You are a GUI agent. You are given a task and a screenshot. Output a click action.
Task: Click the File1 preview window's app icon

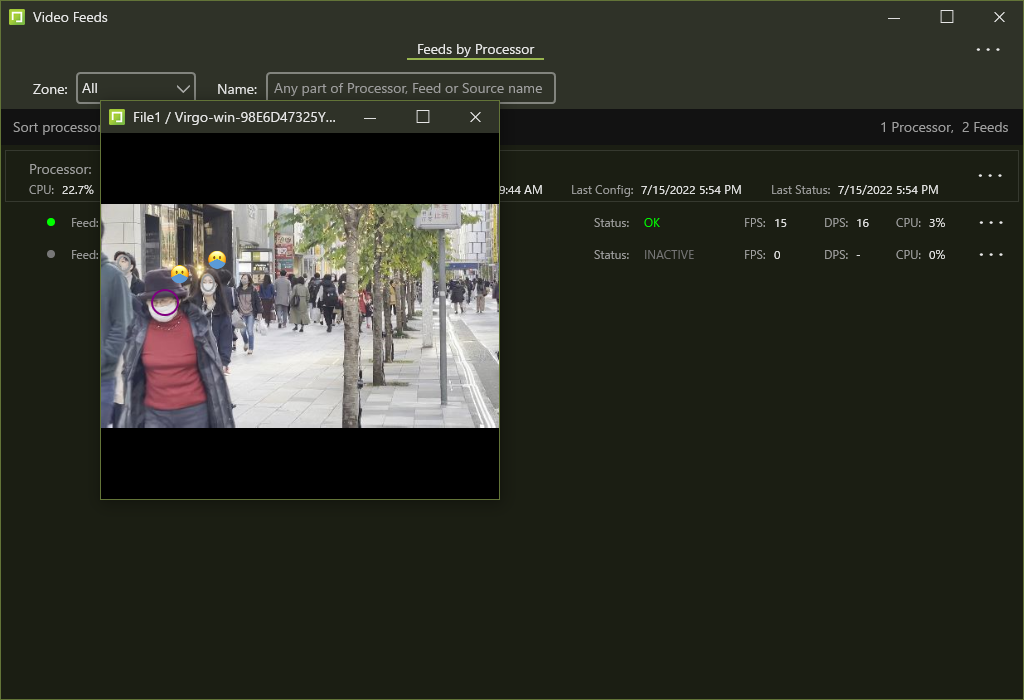click(x=117, y=117)
